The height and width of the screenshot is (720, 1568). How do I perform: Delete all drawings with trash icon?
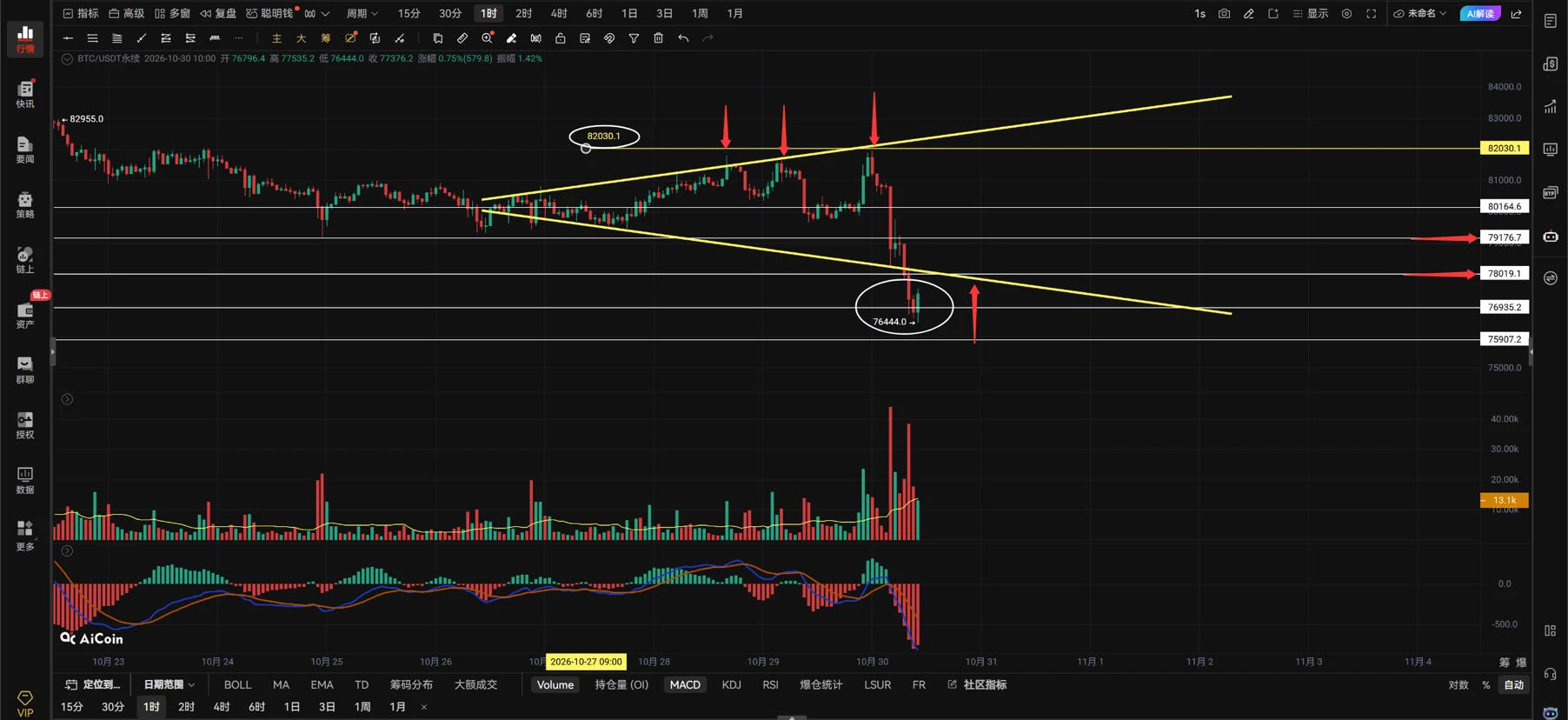pyautogui.click(x=659, y=38)
